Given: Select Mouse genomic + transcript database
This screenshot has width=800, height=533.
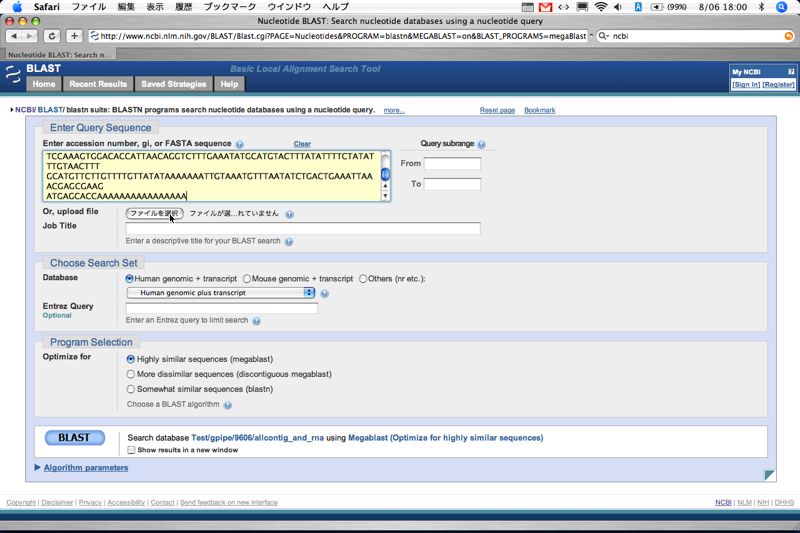Looking at the screenshot, I should 247,278.
